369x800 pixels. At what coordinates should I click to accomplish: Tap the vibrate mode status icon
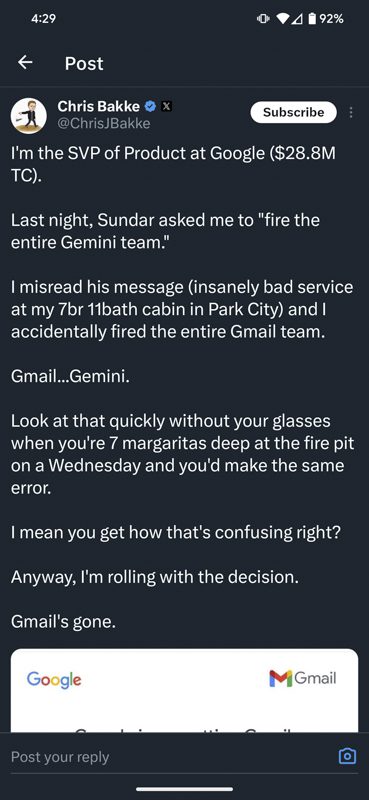tap(262, 19)
